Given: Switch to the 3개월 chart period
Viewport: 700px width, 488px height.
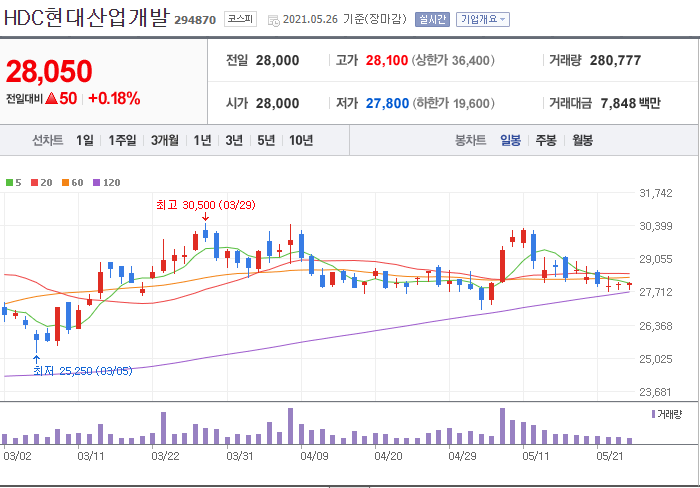Looking at the screenshot, I should 165,140.
